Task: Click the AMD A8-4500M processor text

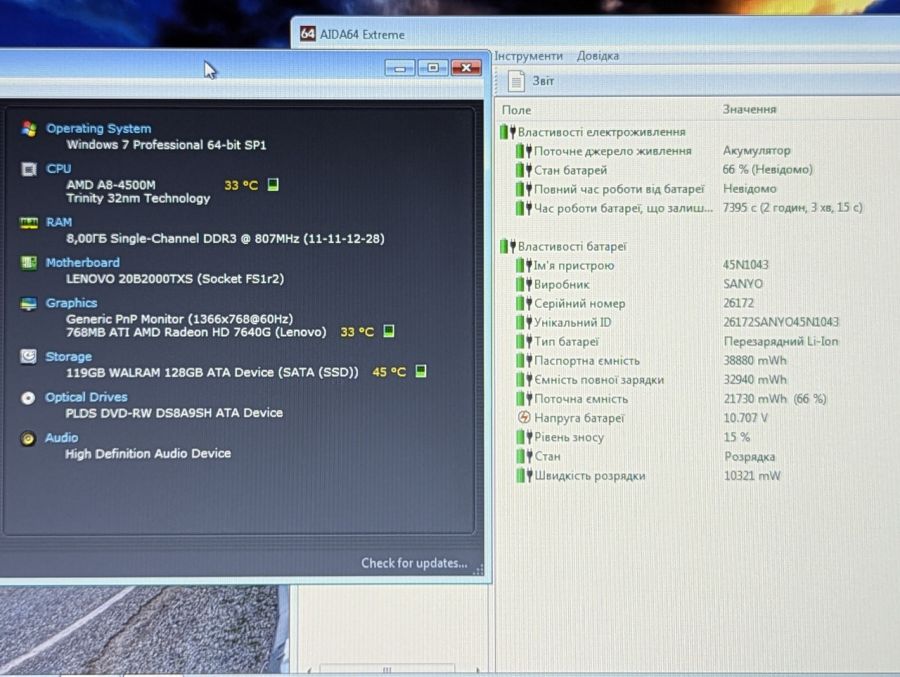Action: (111, 185)
